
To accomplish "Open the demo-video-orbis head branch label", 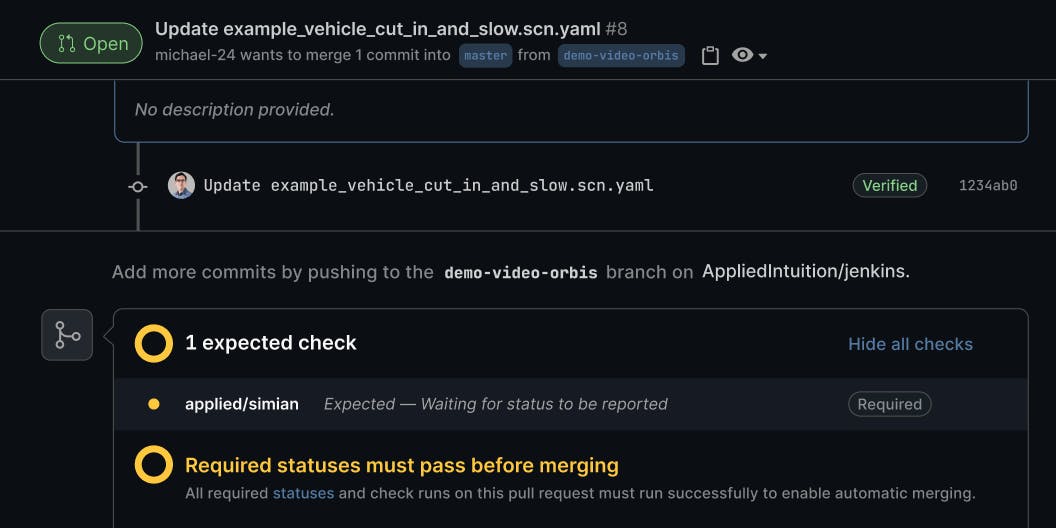I will [621, 56].
